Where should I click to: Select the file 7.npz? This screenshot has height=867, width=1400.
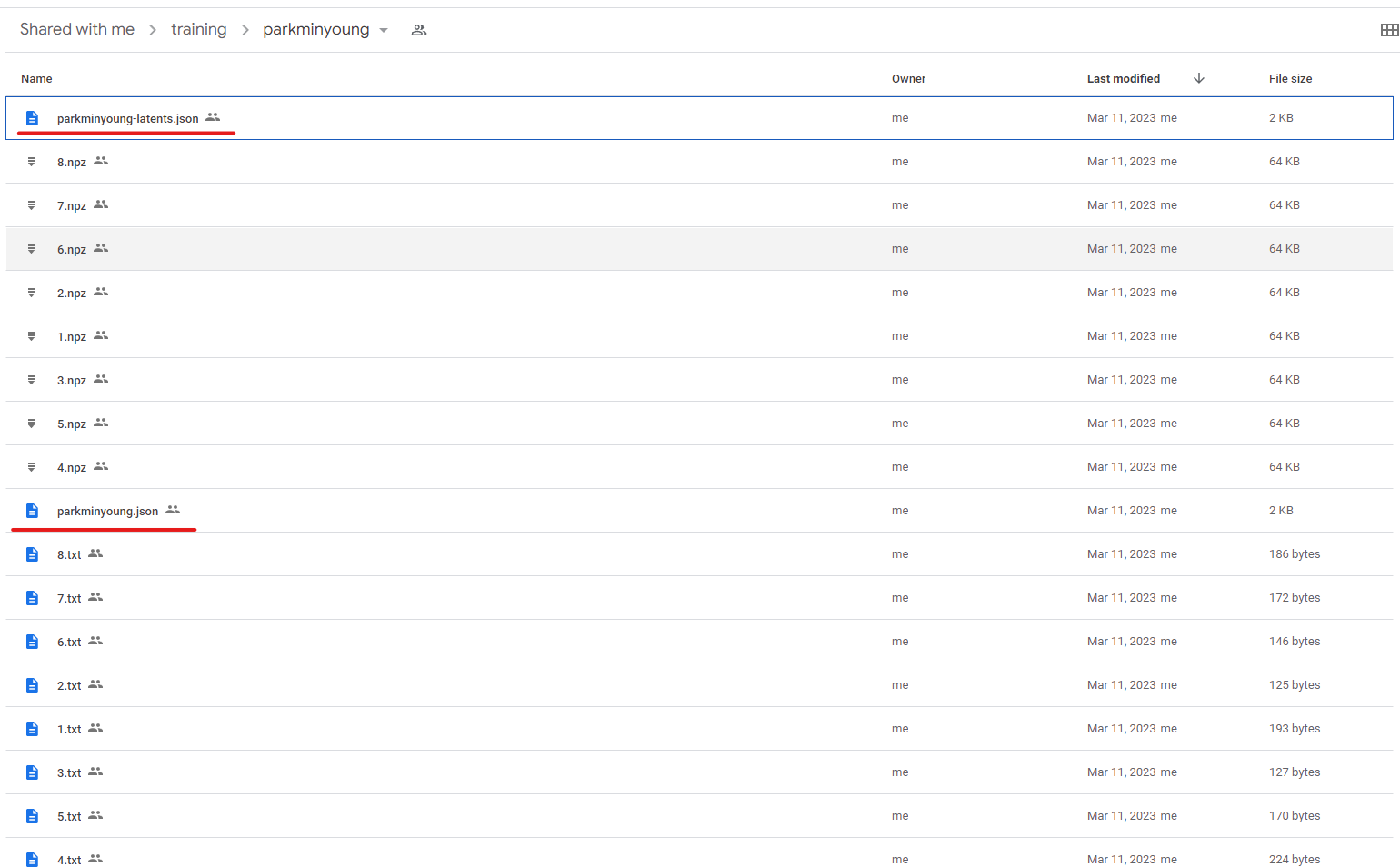pyautogui.click(x=71, y=204)
